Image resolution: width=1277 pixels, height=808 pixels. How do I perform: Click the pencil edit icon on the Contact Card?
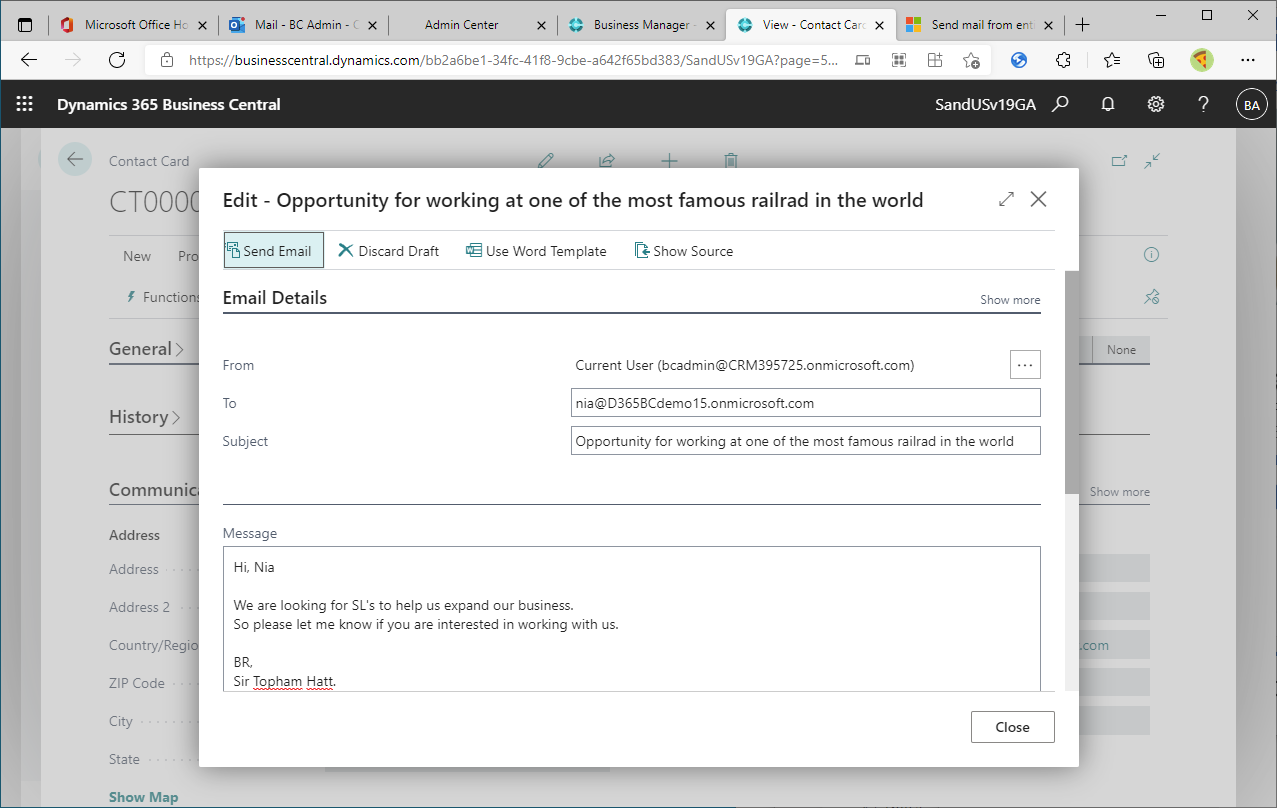[x=546, y=160]
